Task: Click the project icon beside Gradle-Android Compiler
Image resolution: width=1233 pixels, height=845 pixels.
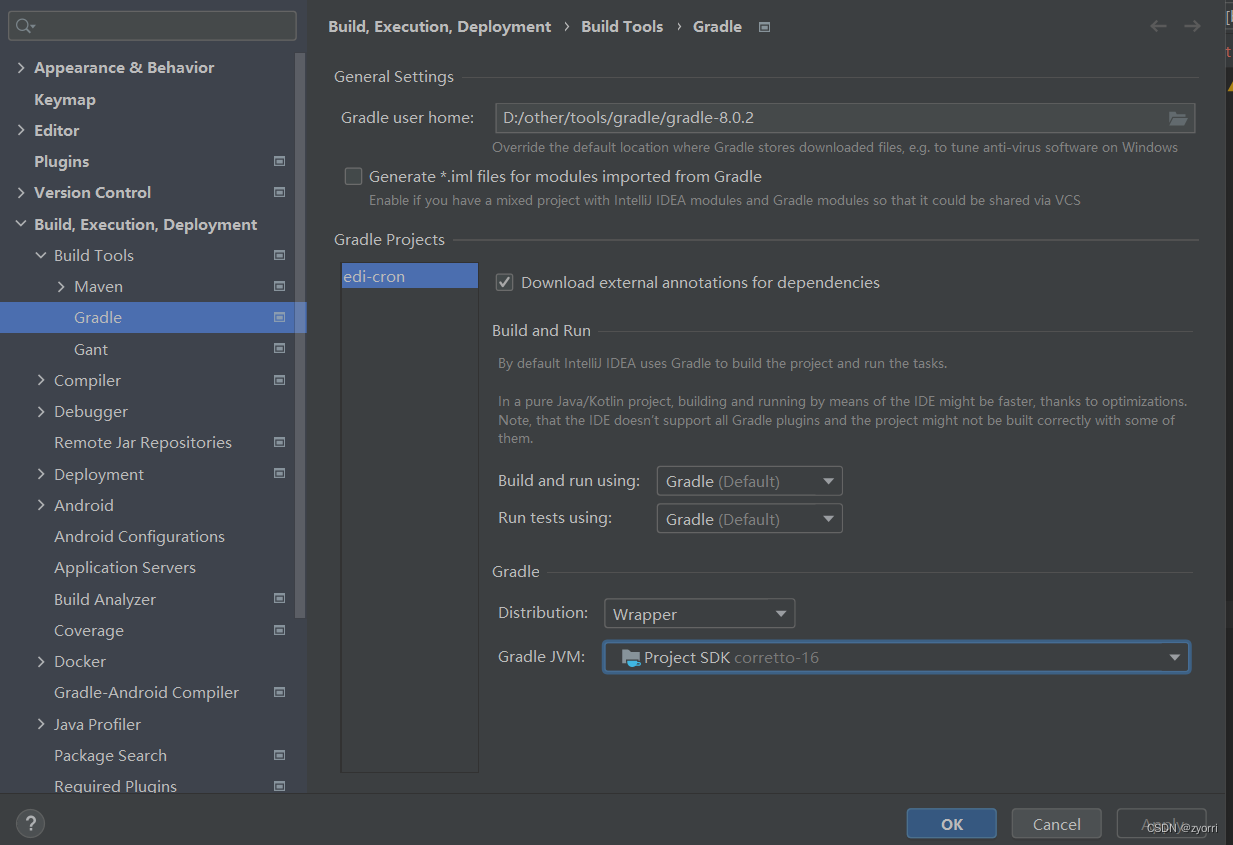Action: pyautogui.click(x=279, y=692)
